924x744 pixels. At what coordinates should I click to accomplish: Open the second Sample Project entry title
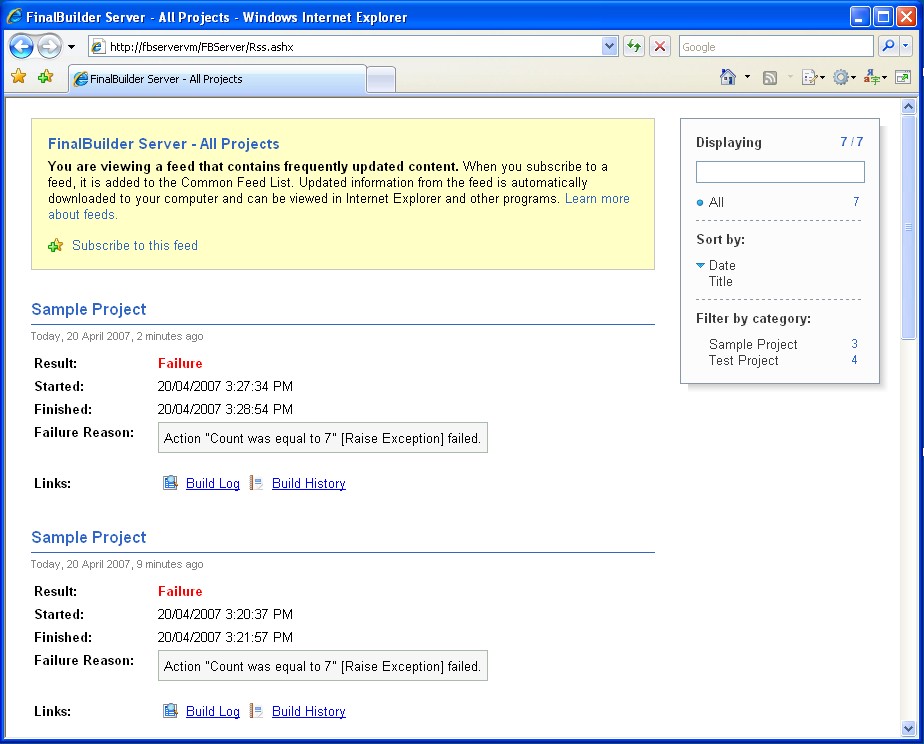(88, 537)
